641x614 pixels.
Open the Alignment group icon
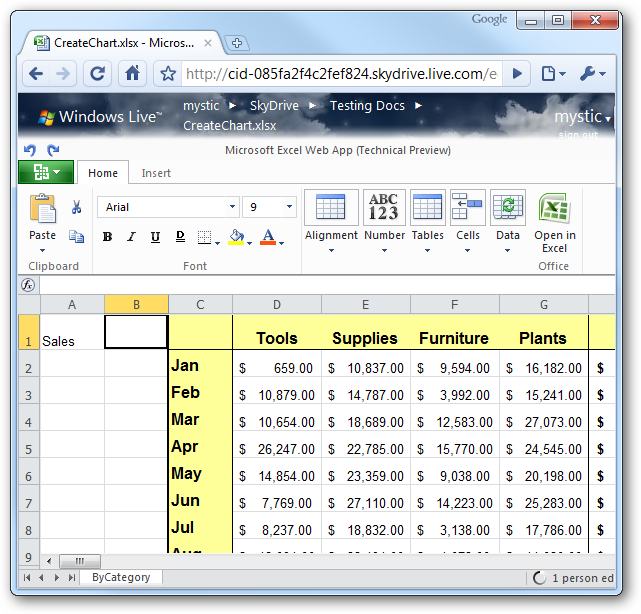[331, 207]
